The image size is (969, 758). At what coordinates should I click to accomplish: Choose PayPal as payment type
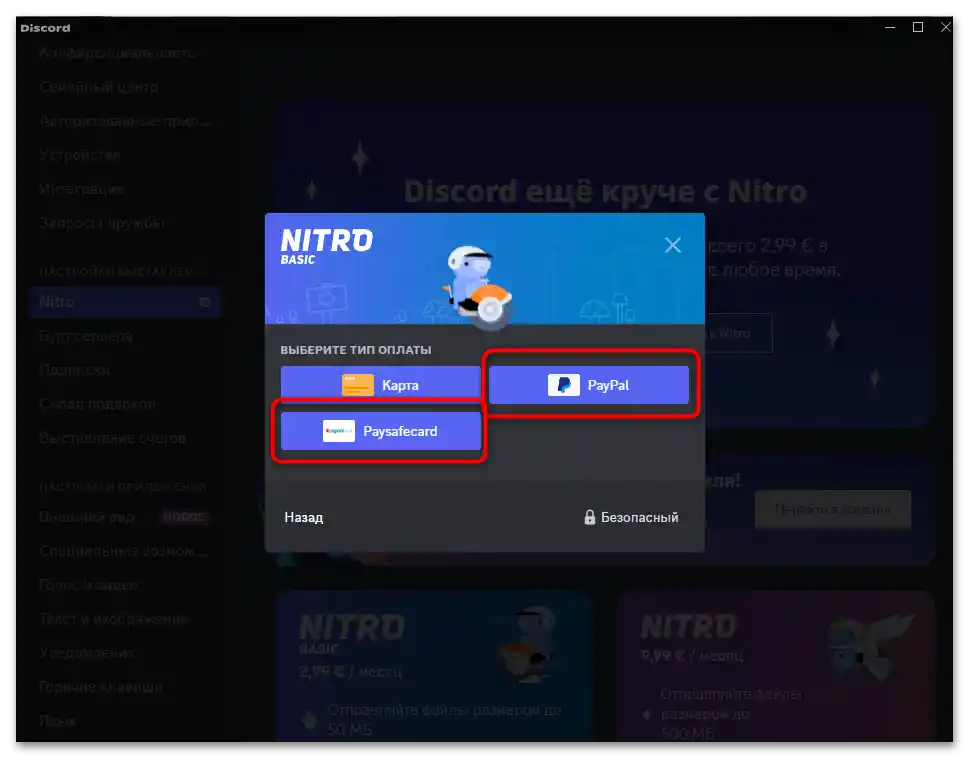tap(588, 385)
